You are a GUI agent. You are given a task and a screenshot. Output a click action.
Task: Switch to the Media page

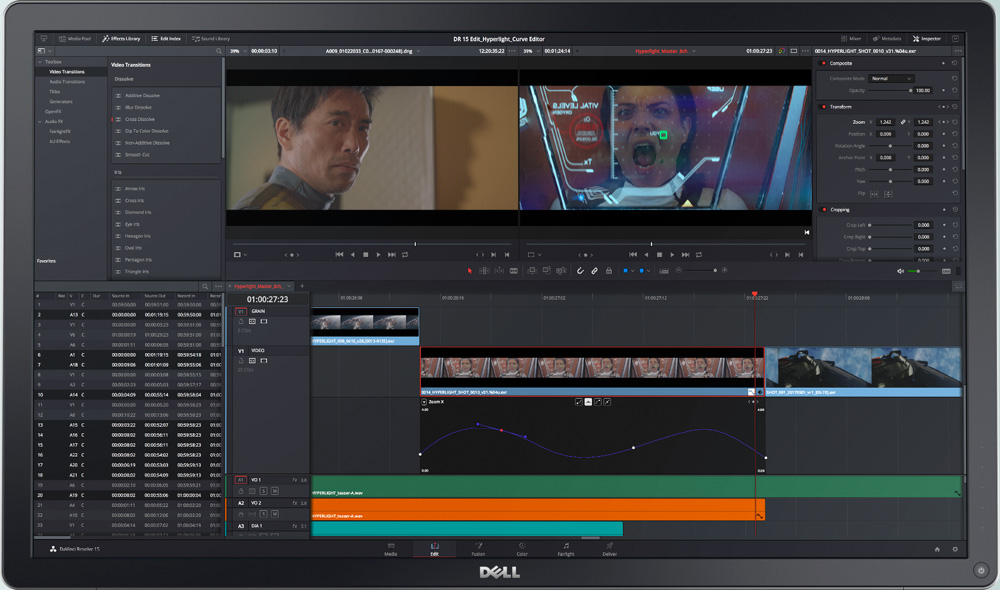[391, 549]
